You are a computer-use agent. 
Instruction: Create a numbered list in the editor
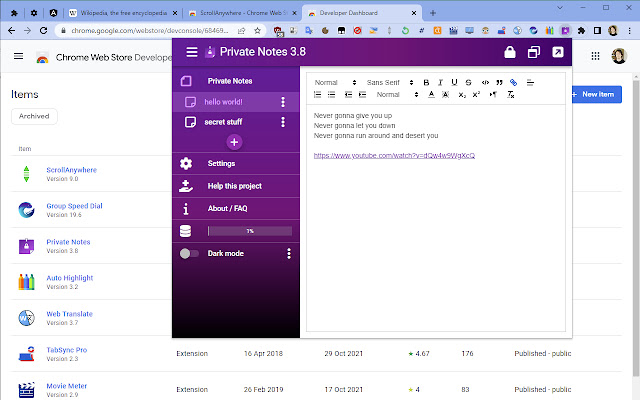pyautogui.click(x=318, y=95)
